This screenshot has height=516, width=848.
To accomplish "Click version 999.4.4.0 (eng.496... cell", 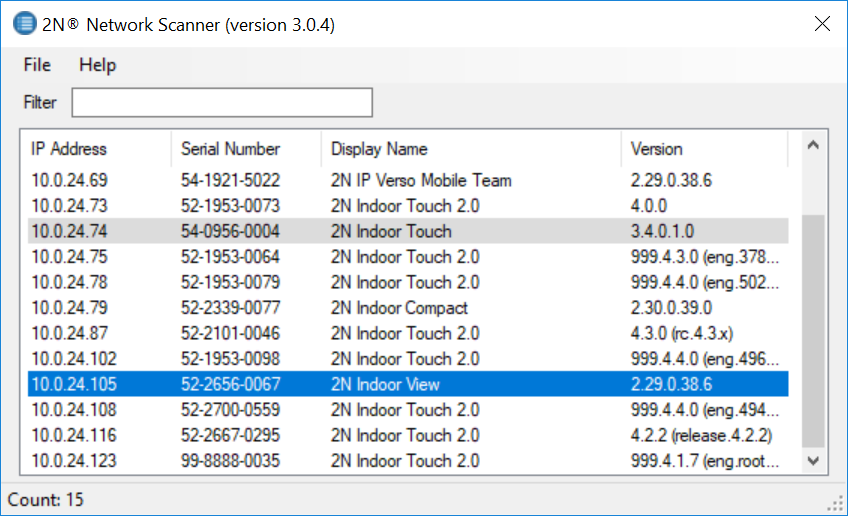I will tap(705, 358).
